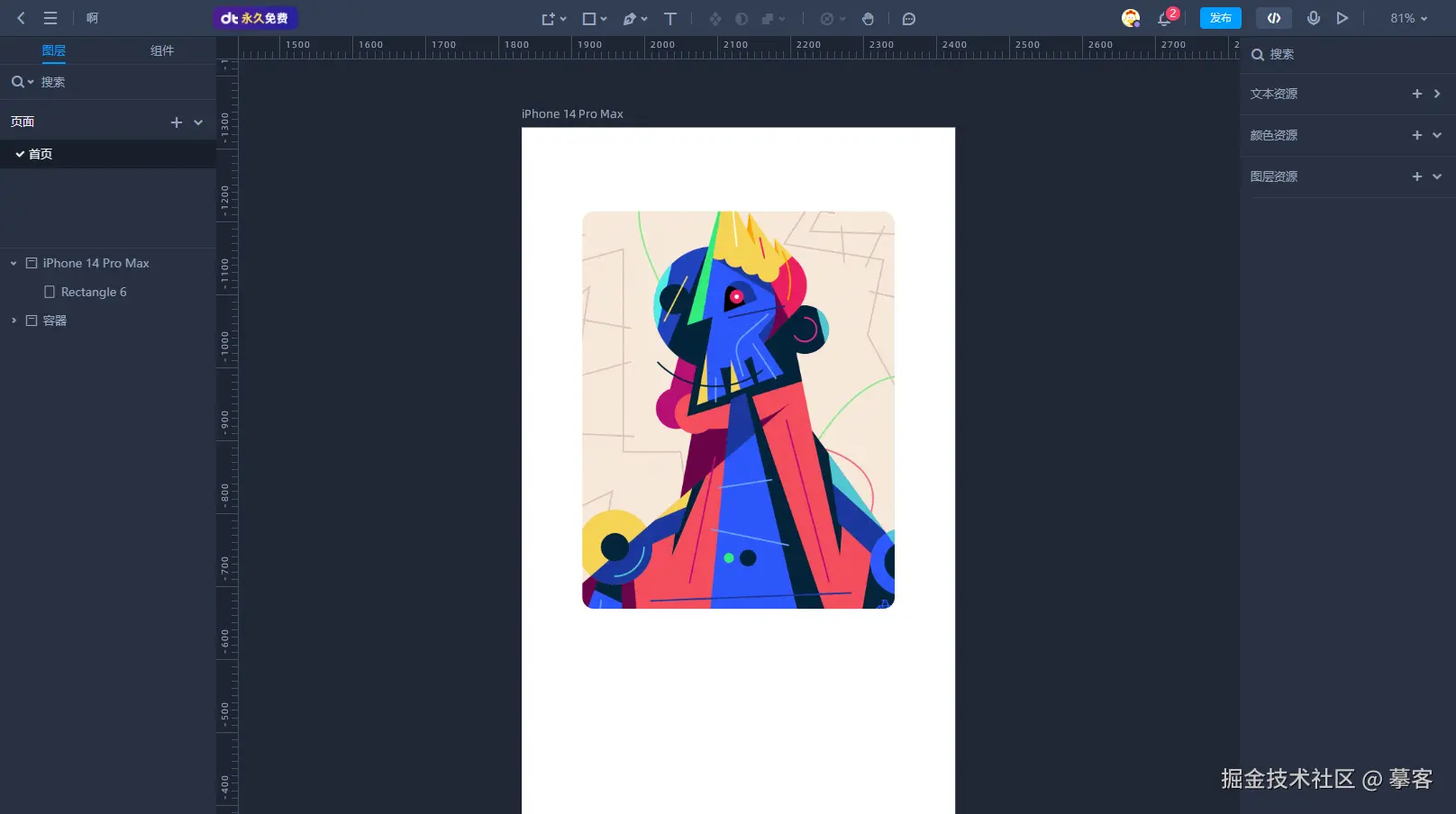Select the text tool

pyautogui.click(x=670, y=18)
